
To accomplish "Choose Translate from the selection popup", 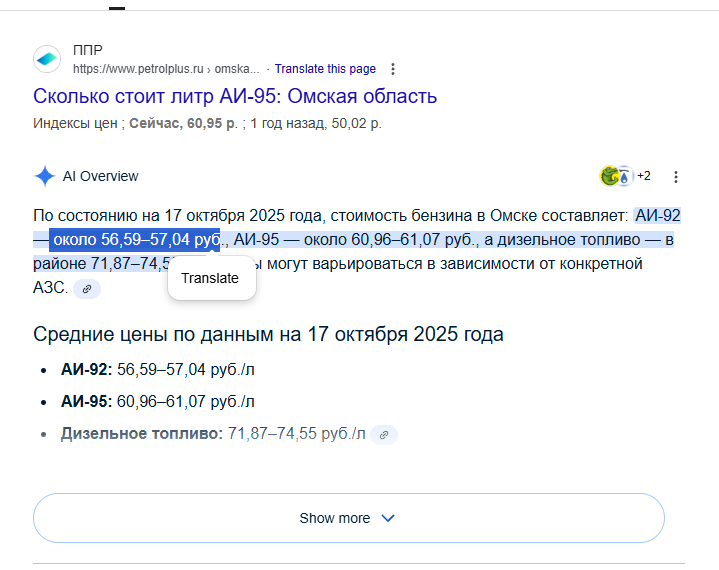I will click(x=210, y=278).
